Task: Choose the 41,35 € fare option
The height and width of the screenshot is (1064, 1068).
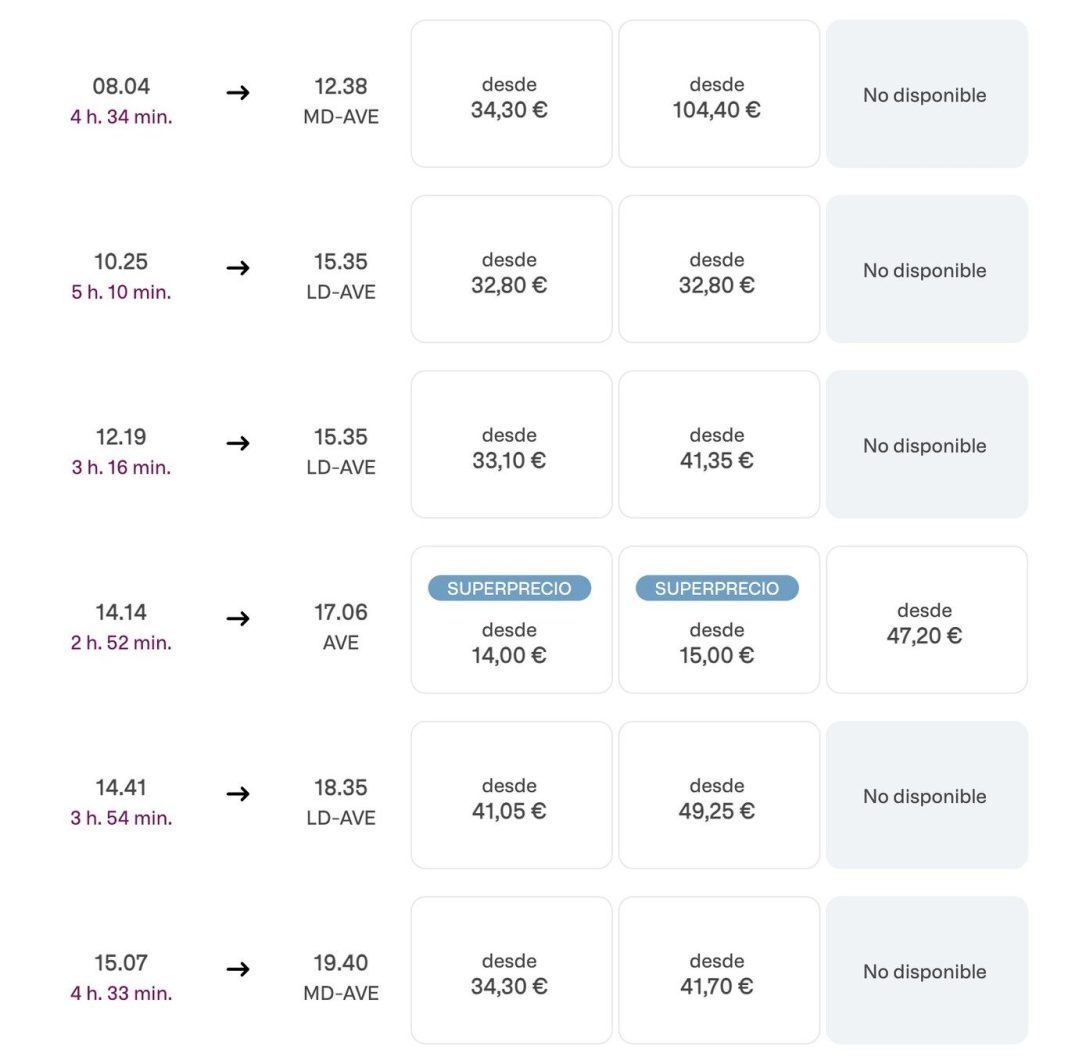Action: coord(718,445)
